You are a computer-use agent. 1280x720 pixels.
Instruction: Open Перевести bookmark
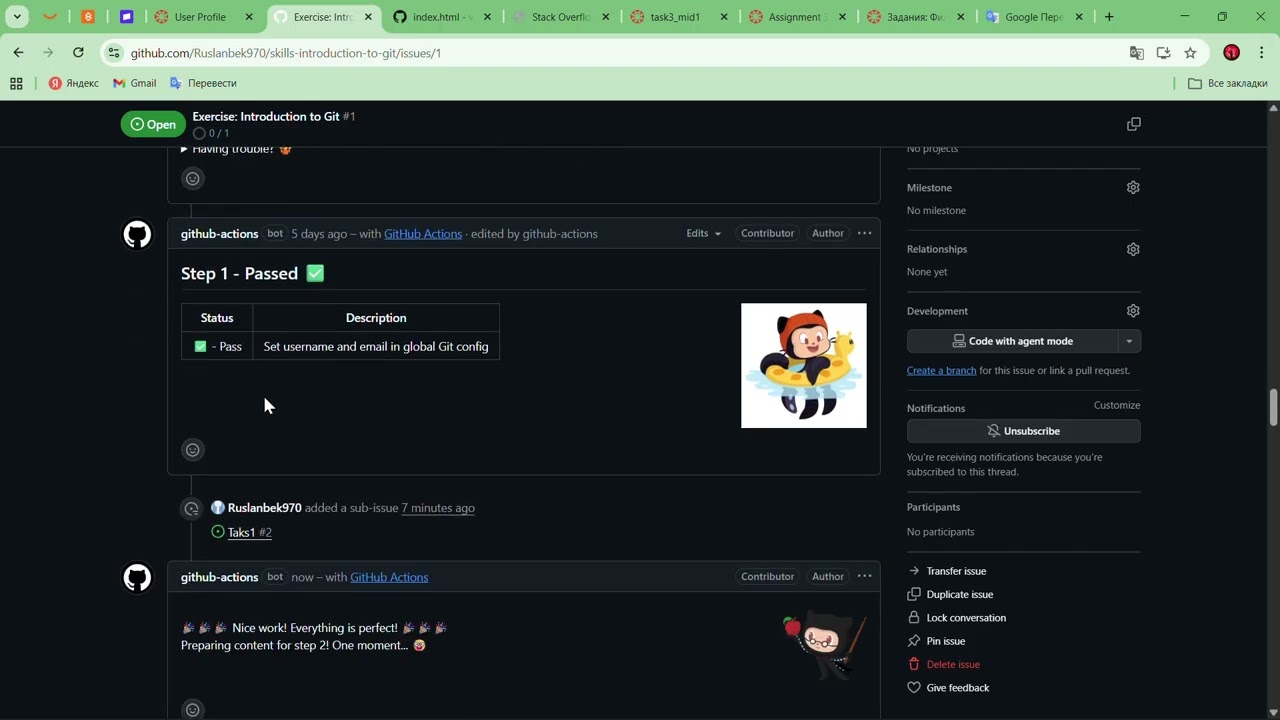203,83
